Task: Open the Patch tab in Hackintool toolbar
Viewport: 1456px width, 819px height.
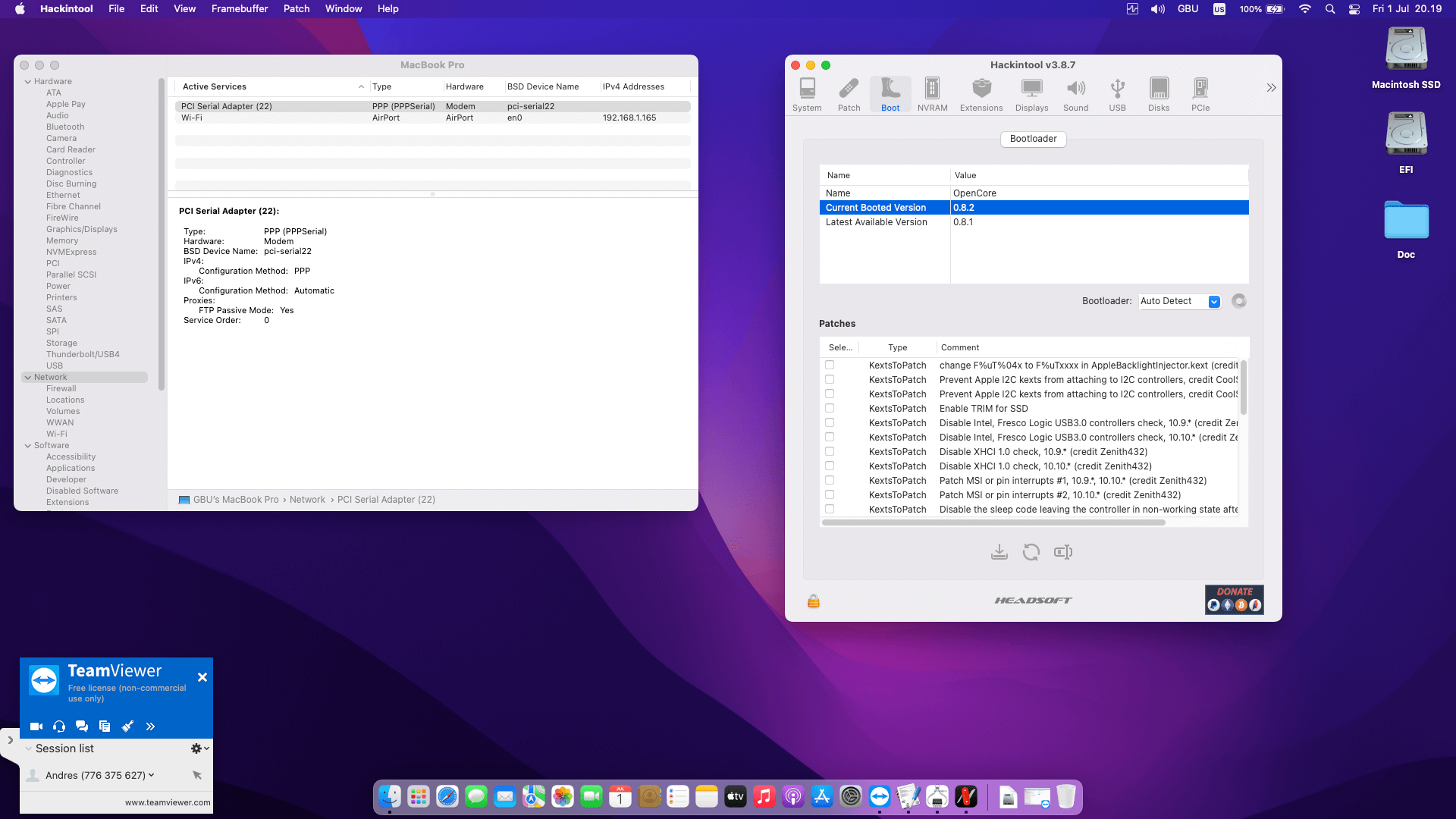Action: coord(849,95)
